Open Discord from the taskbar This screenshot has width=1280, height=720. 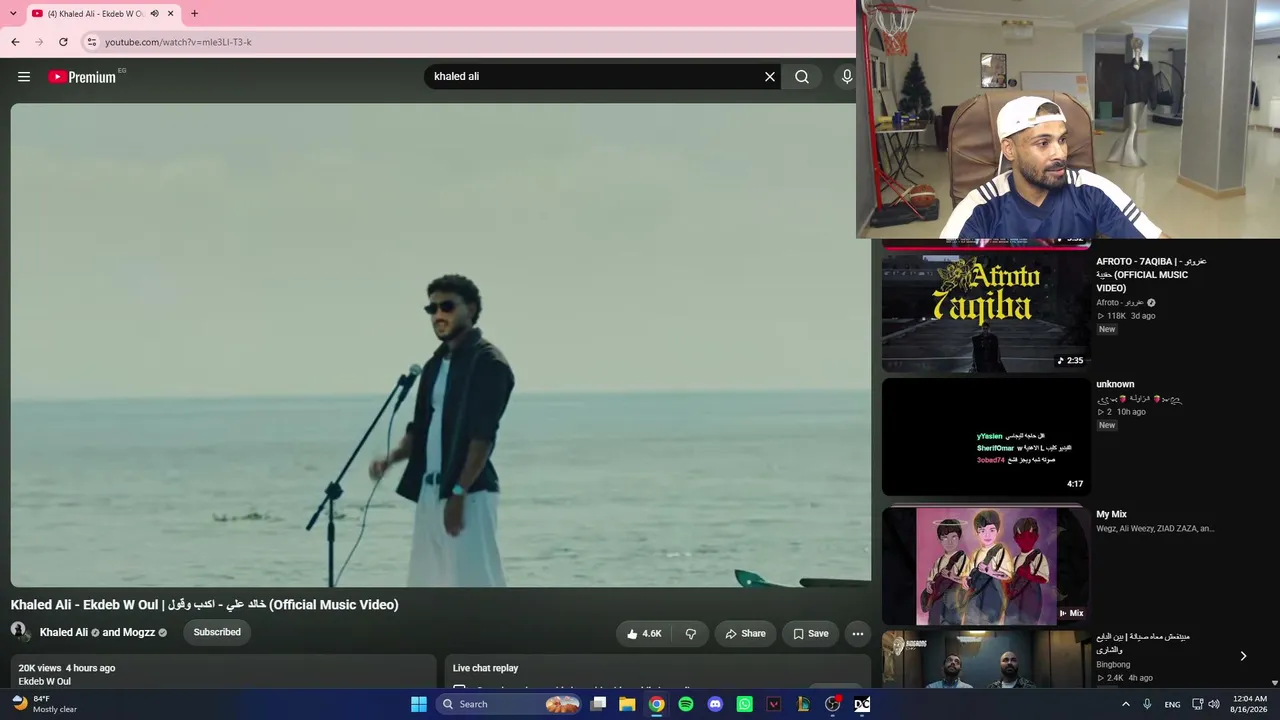coord(715,704)
